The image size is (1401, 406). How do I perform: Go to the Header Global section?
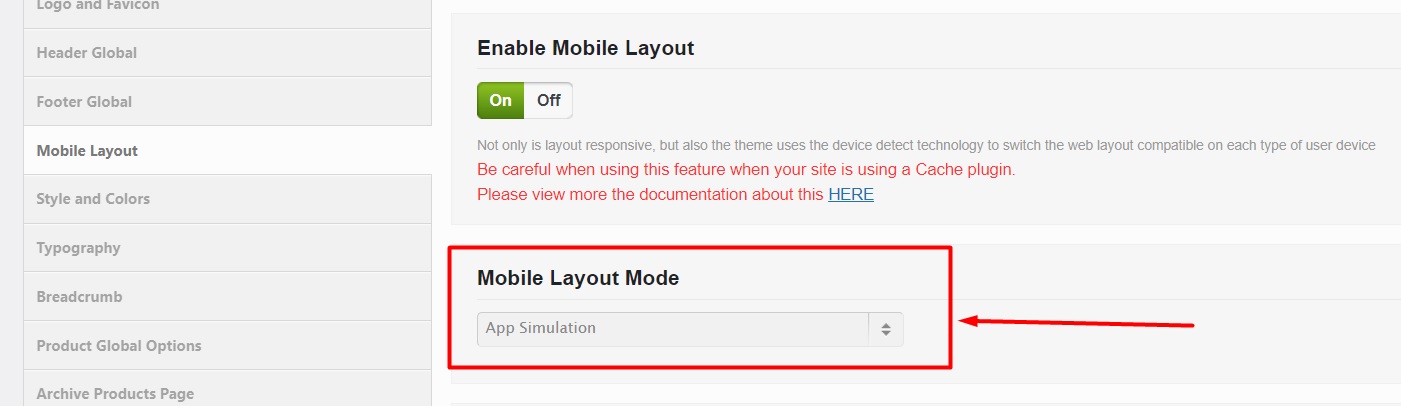[87, 52]
